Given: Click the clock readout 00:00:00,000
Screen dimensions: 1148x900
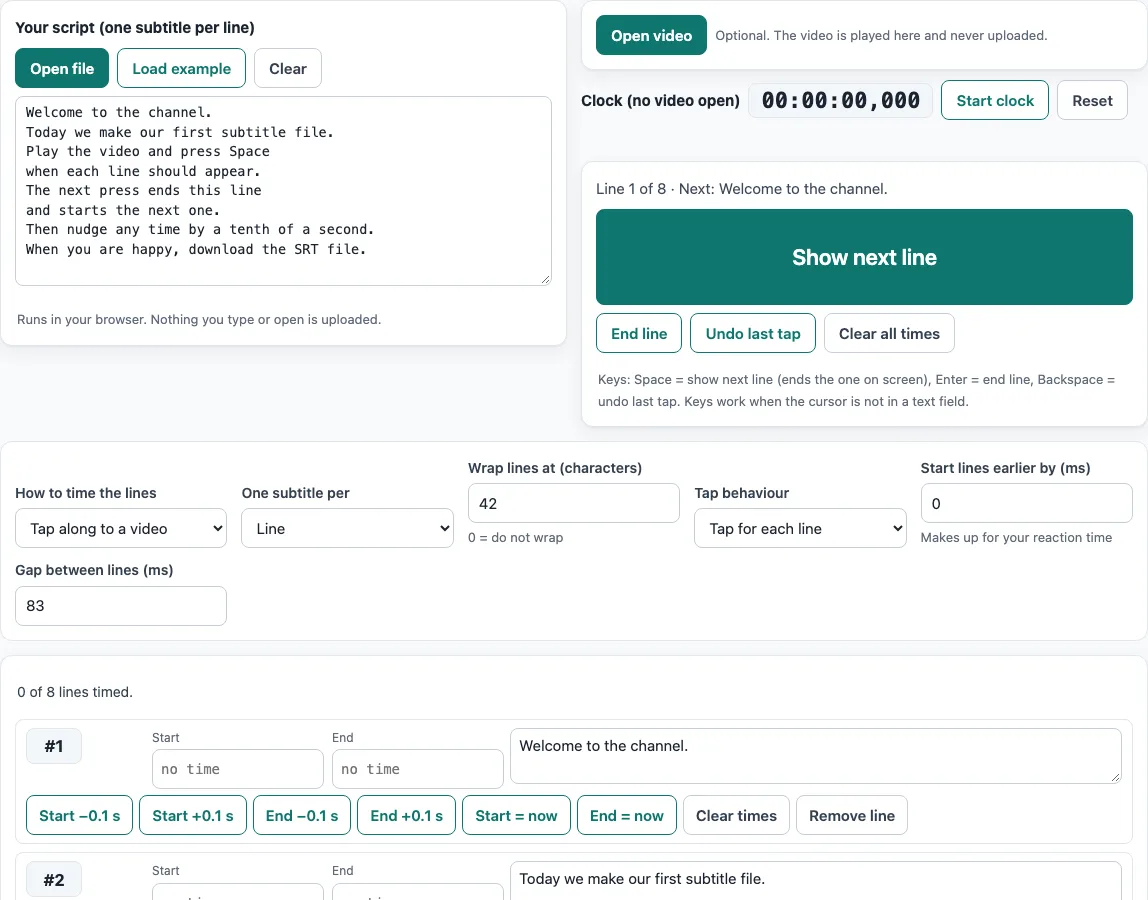Looking at the screenshot, I should (x=840, y=100).
